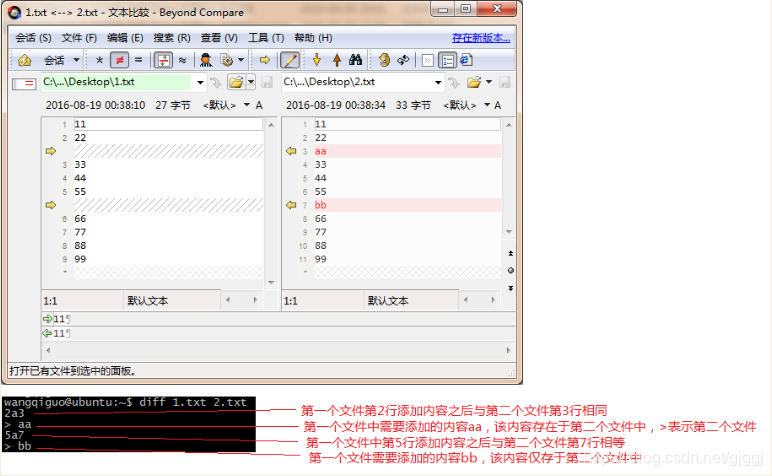Click the Rules referee icon

[206, 60]
